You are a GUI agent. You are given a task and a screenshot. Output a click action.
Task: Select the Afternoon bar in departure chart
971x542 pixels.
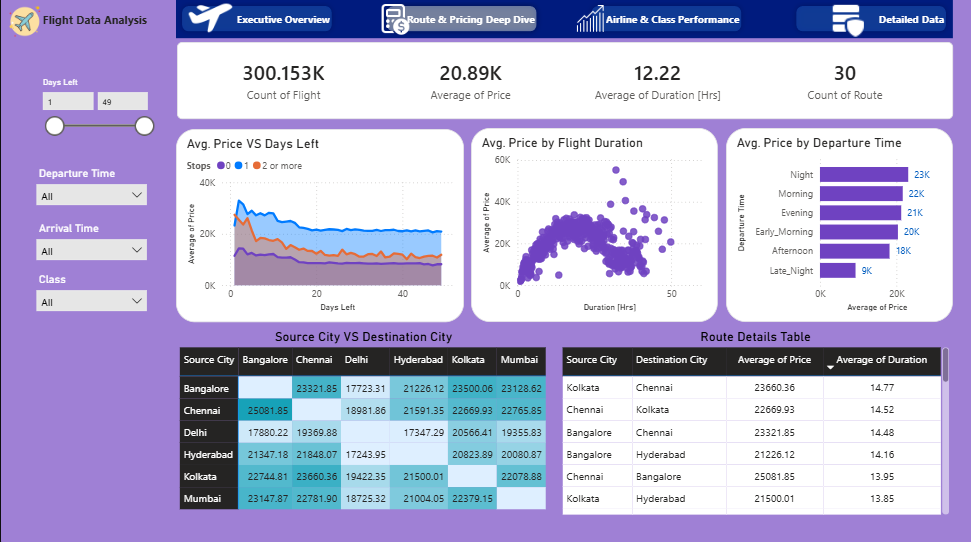click(x=855, y=251)
